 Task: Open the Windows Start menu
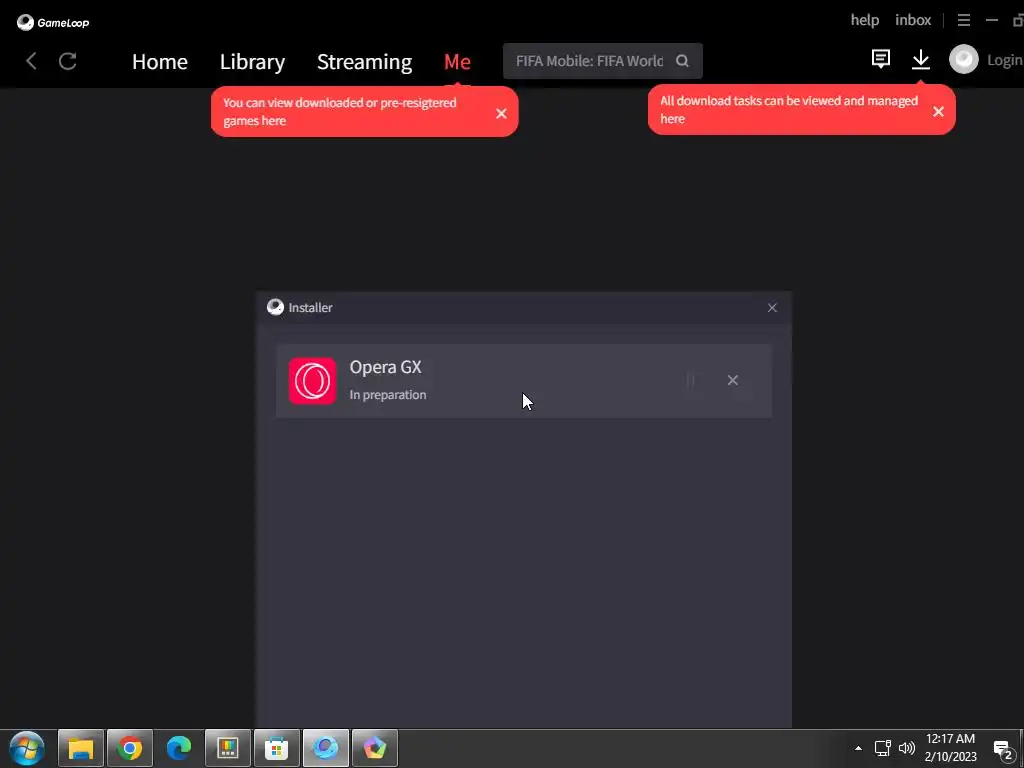point(27,748)
